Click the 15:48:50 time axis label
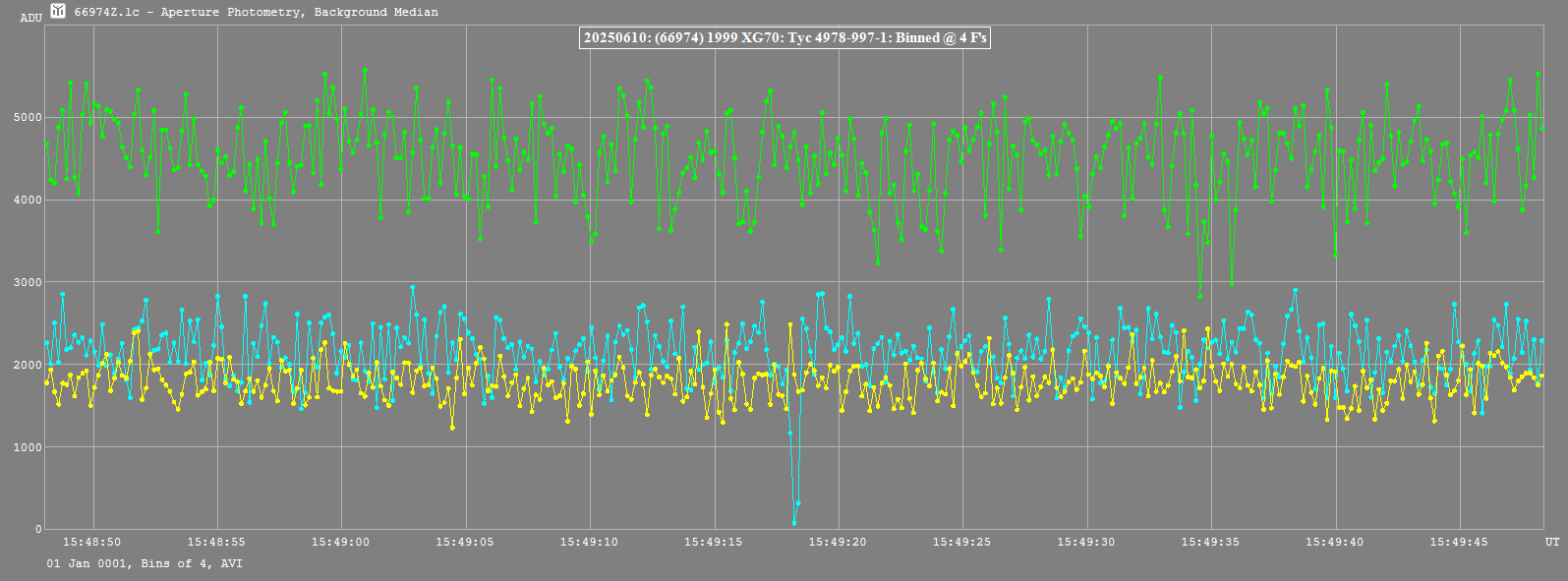This screenshot has height=581, width=1568. pyautogui.click(x=92, y=542)
